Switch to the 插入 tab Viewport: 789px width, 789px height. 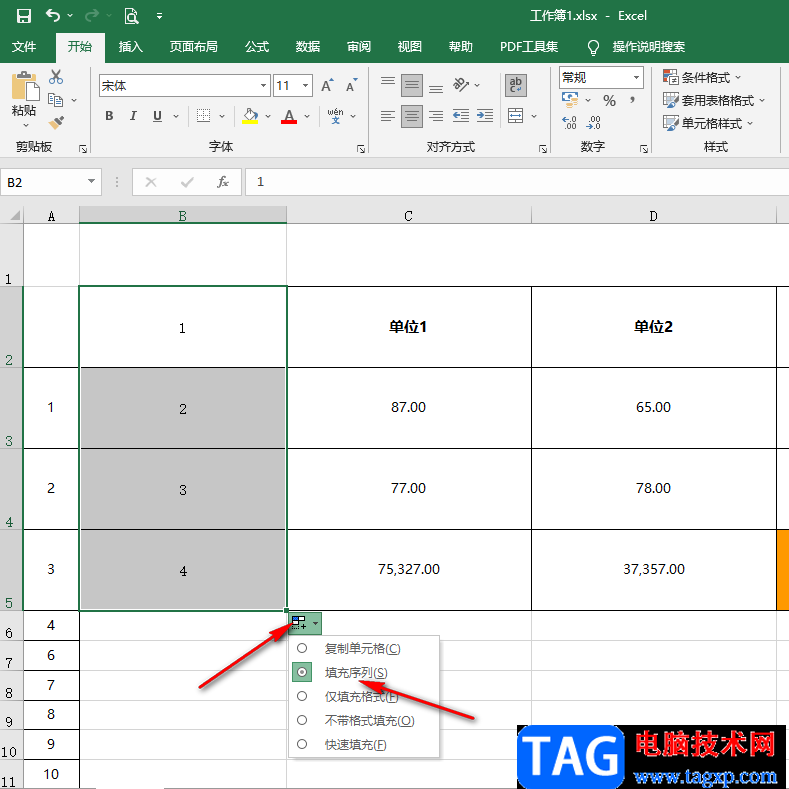point(131,47)
